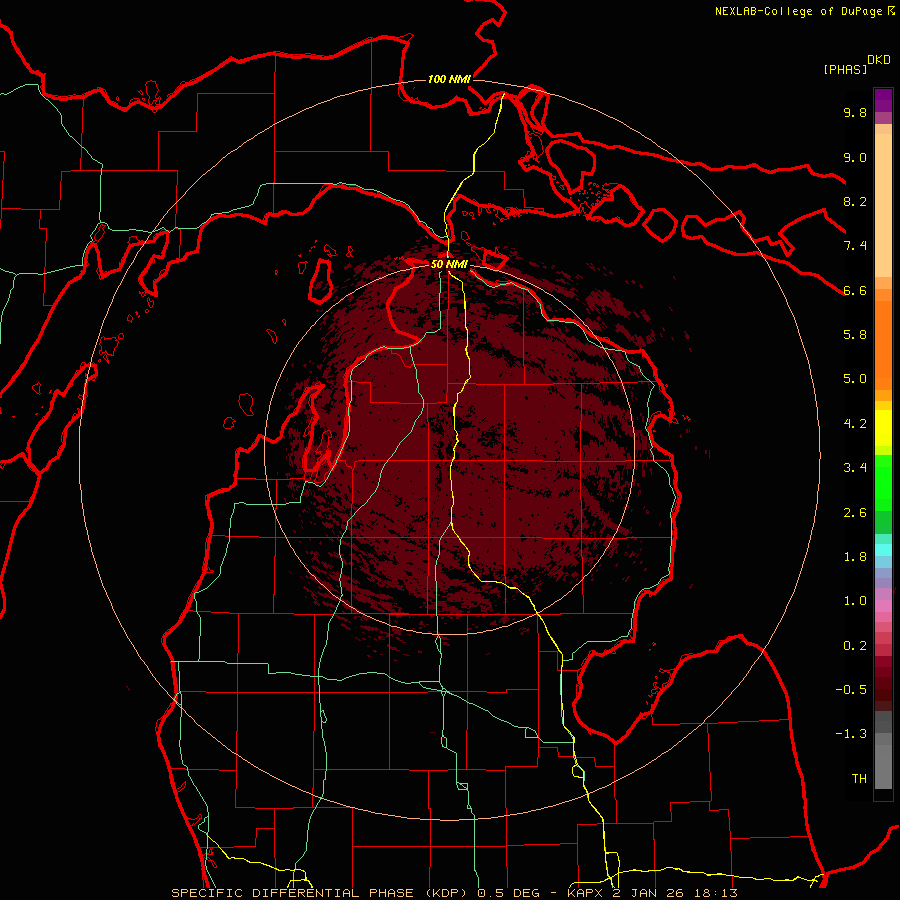Viewport: 900px width, 900px height.
Task: Click the DKD label above the color scale
Action: [x=879, y=60]
